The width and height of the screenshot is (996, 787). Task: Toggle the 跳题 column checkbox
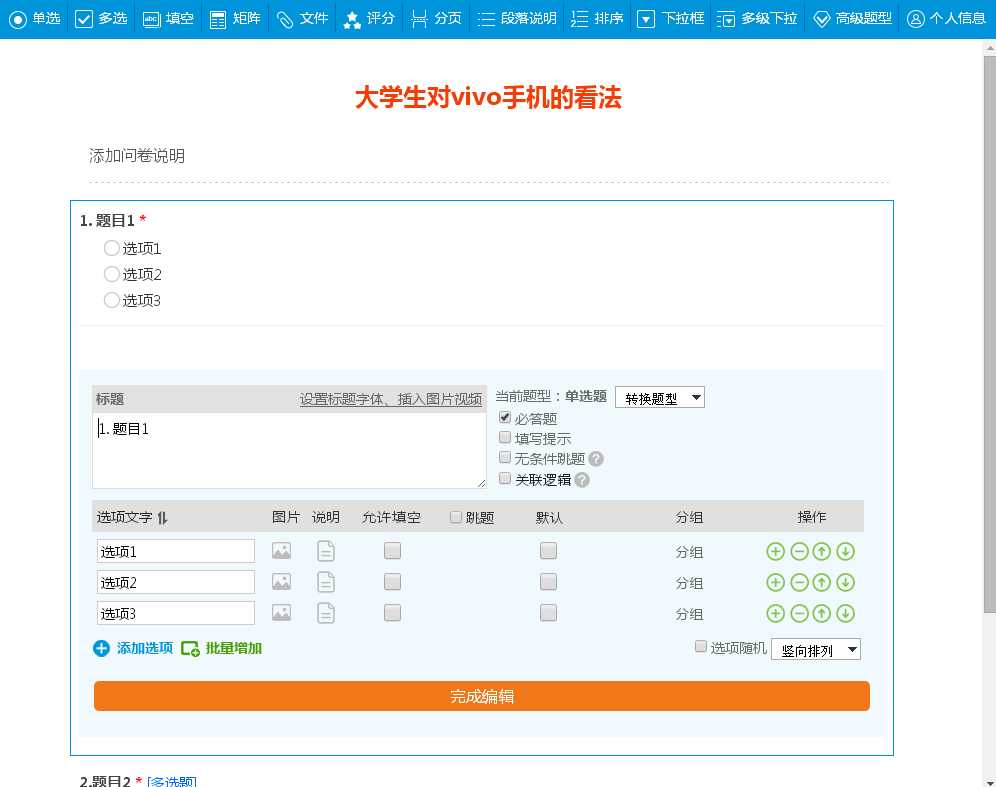455,517
